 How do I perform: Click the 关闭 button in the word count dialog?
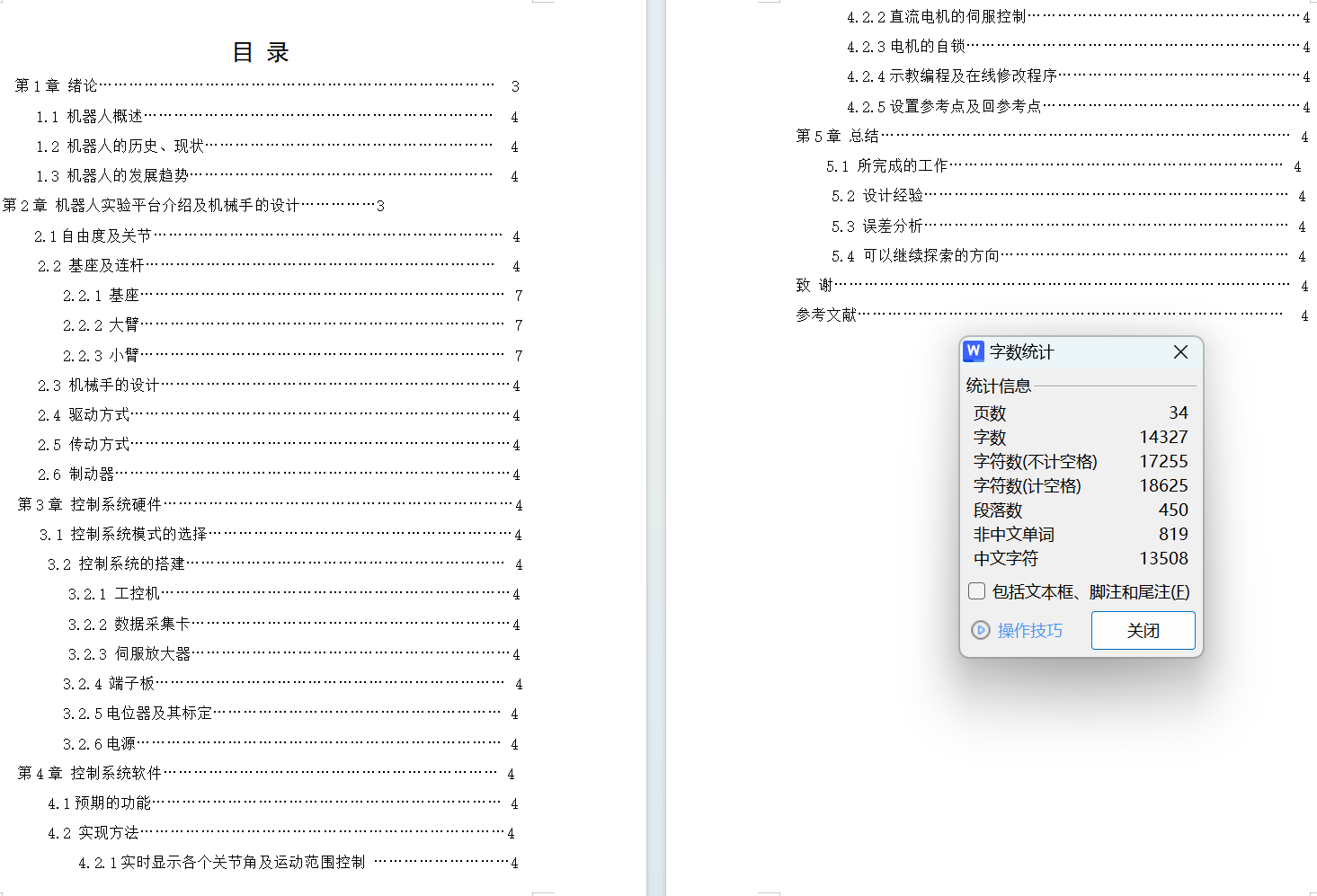[1143, 630]
